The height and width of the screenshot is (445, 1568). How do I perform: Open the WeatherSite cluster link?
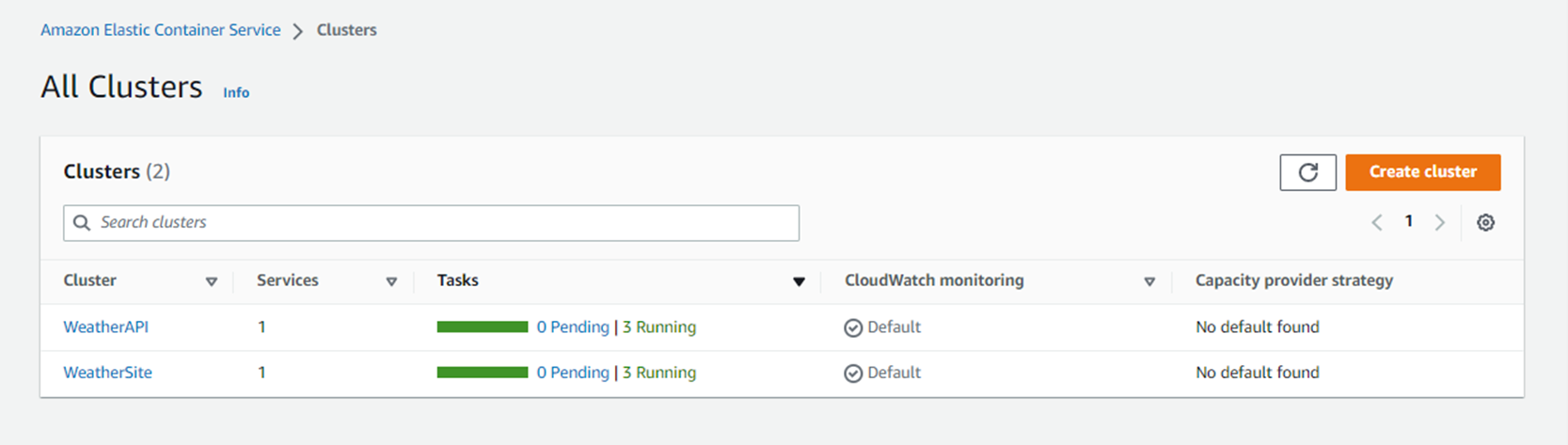pos(107,373)
